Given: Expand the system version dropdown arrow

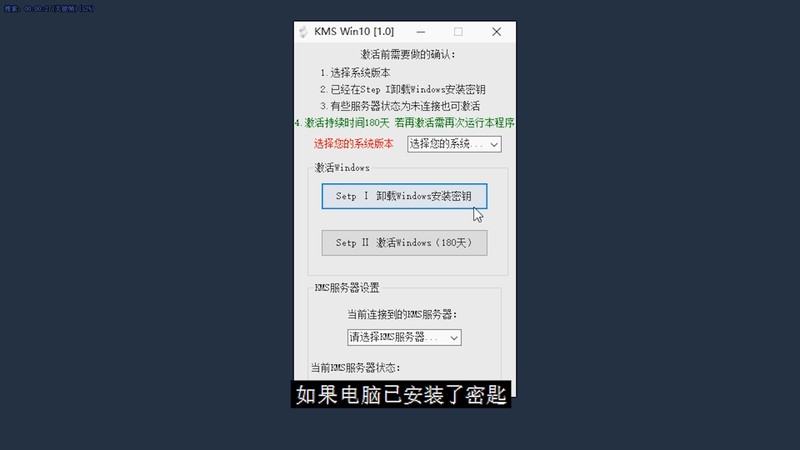Looking at the screenshot, I should point(494,145).
